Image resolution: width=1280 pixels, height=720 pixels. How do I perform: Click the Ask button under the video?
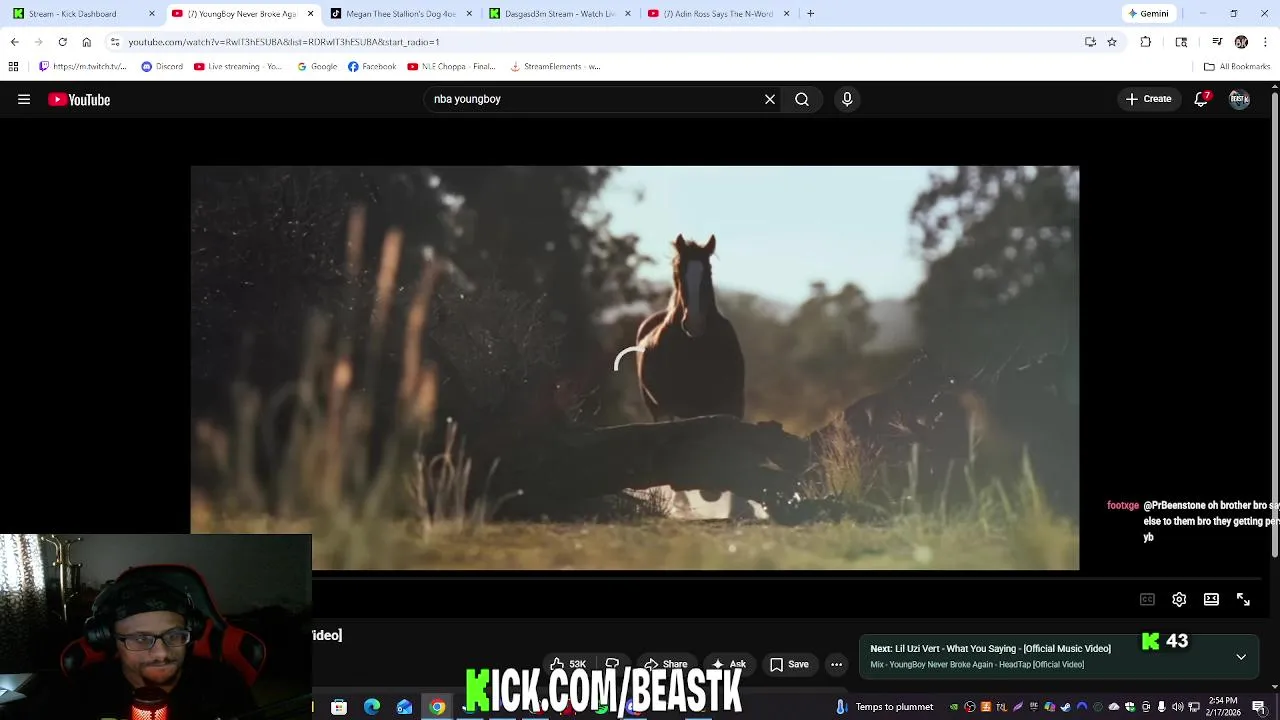(x=729, y=664)
